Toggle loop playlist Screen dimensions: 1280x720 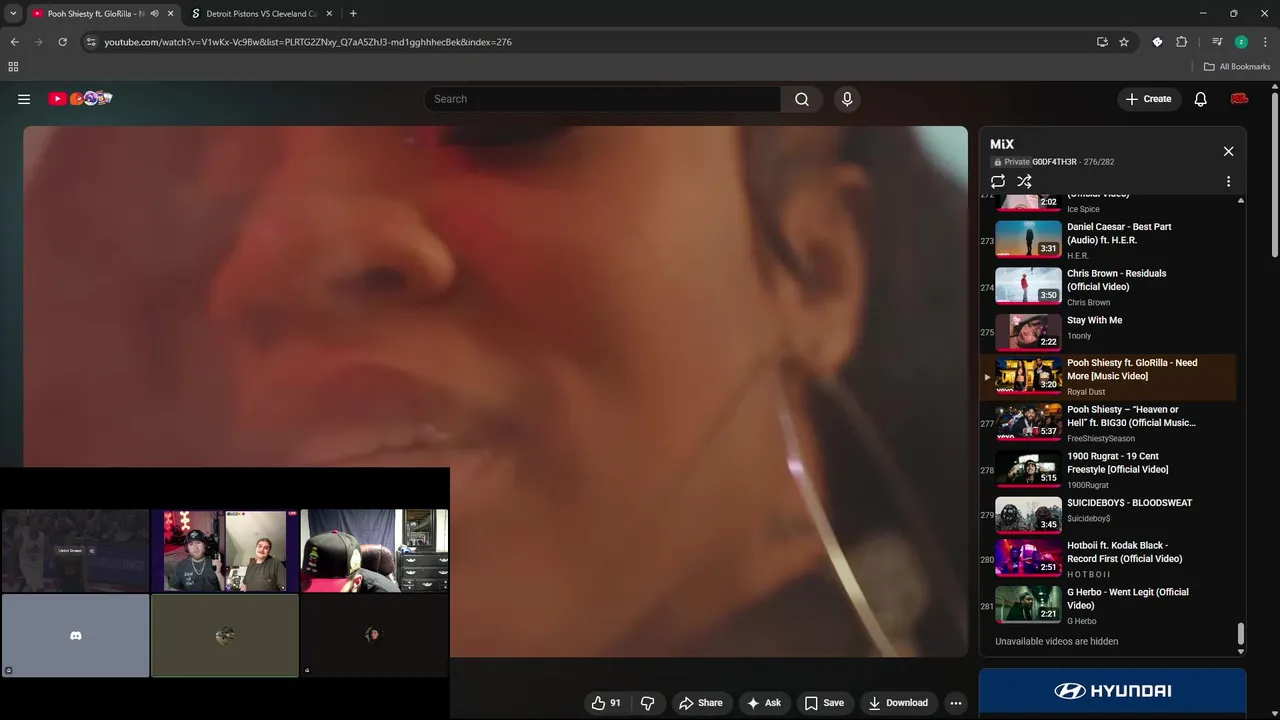point(998,181)
